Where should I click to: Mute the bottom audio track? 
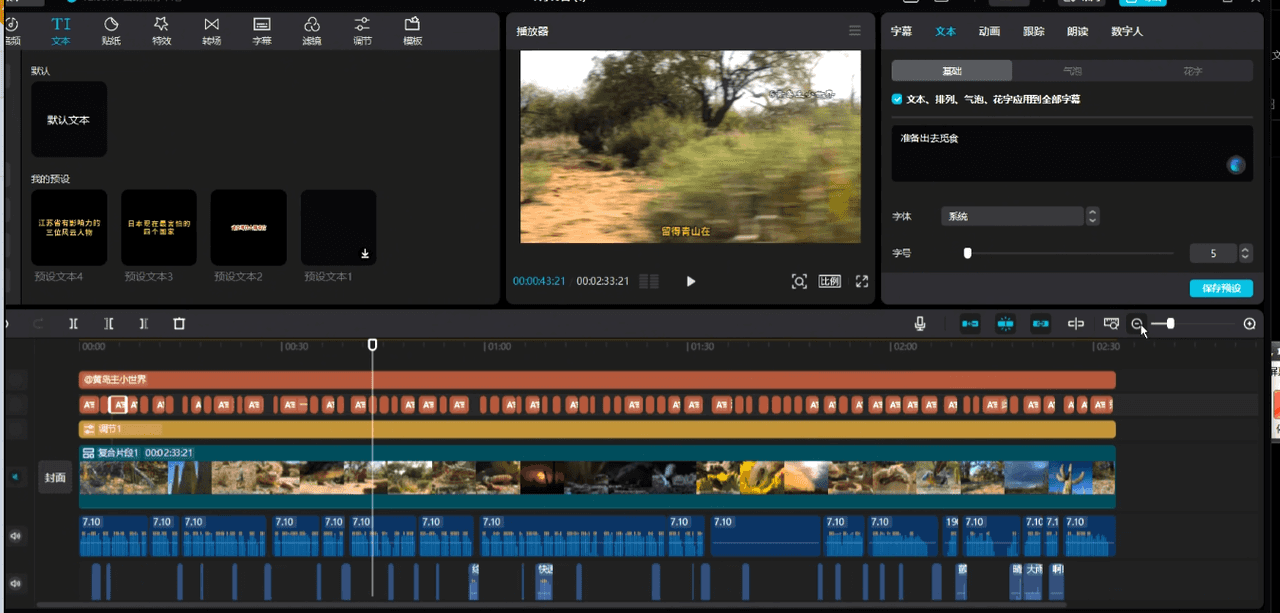15,583
